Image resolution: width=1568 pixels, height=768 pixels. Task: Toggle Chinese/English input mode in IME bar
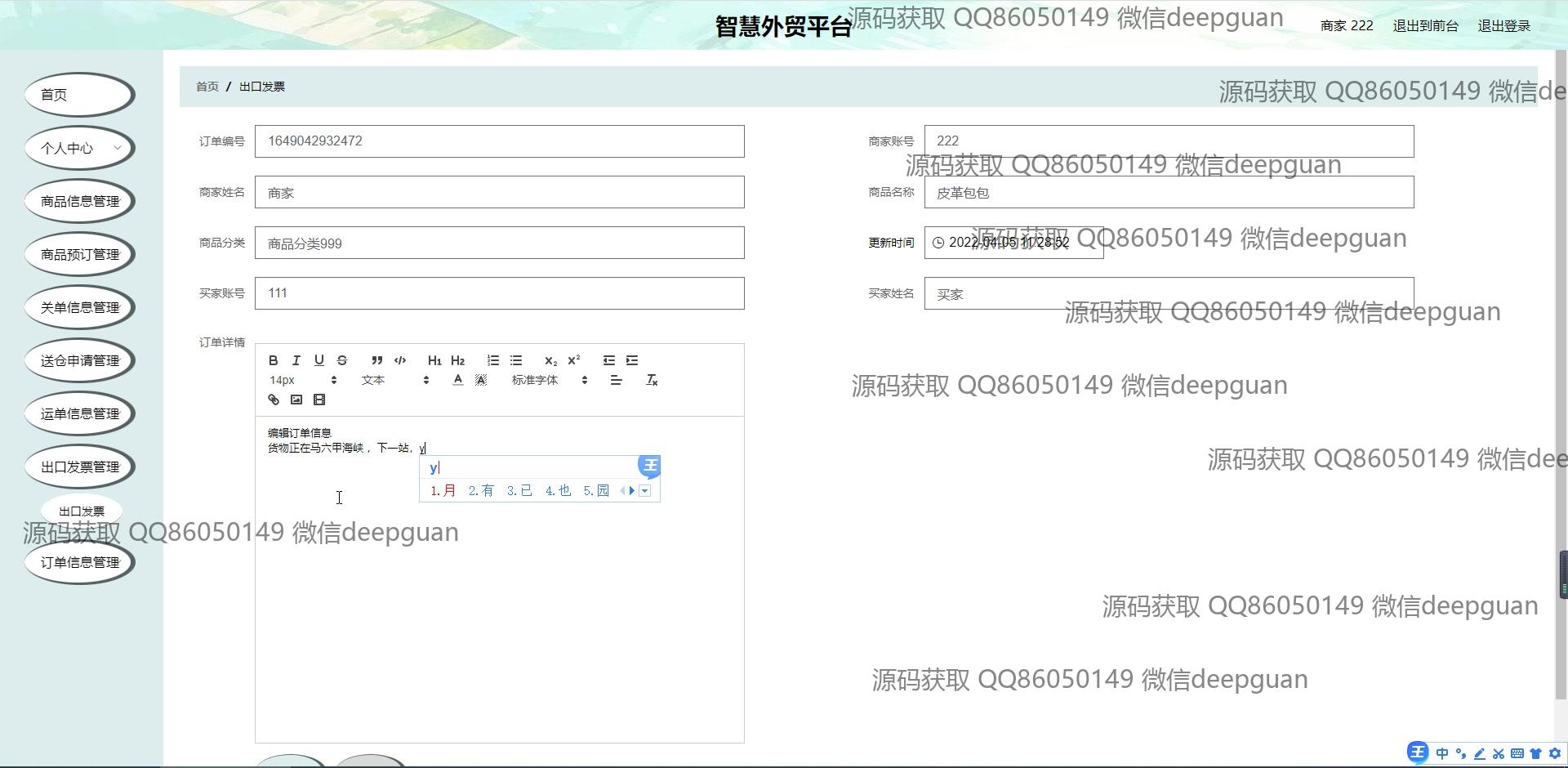(x=1442, y=753)
